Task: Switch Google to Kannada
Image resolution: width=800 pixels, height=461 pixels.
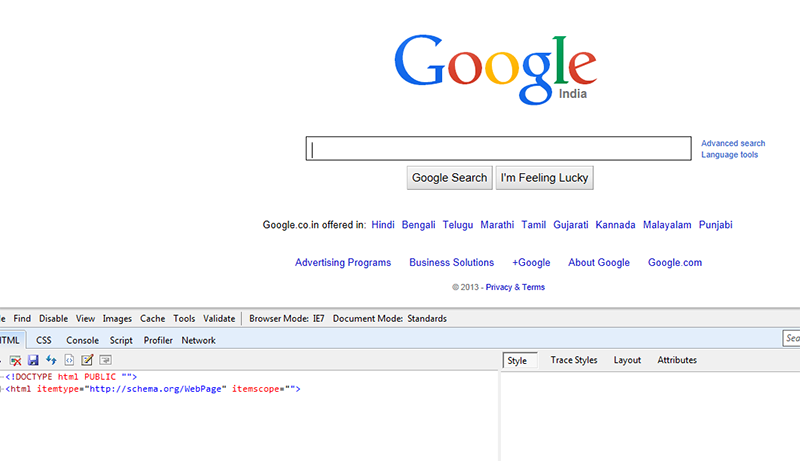Action: 615,225
